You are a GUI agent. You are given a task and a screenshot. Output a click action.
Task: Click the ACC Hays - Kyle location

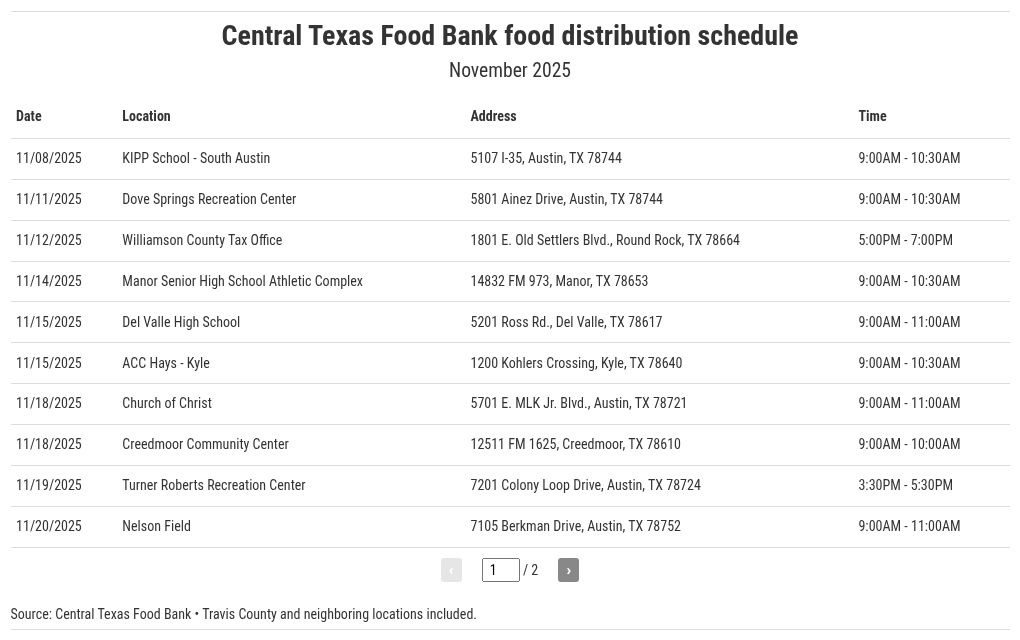tap(166, 363)
